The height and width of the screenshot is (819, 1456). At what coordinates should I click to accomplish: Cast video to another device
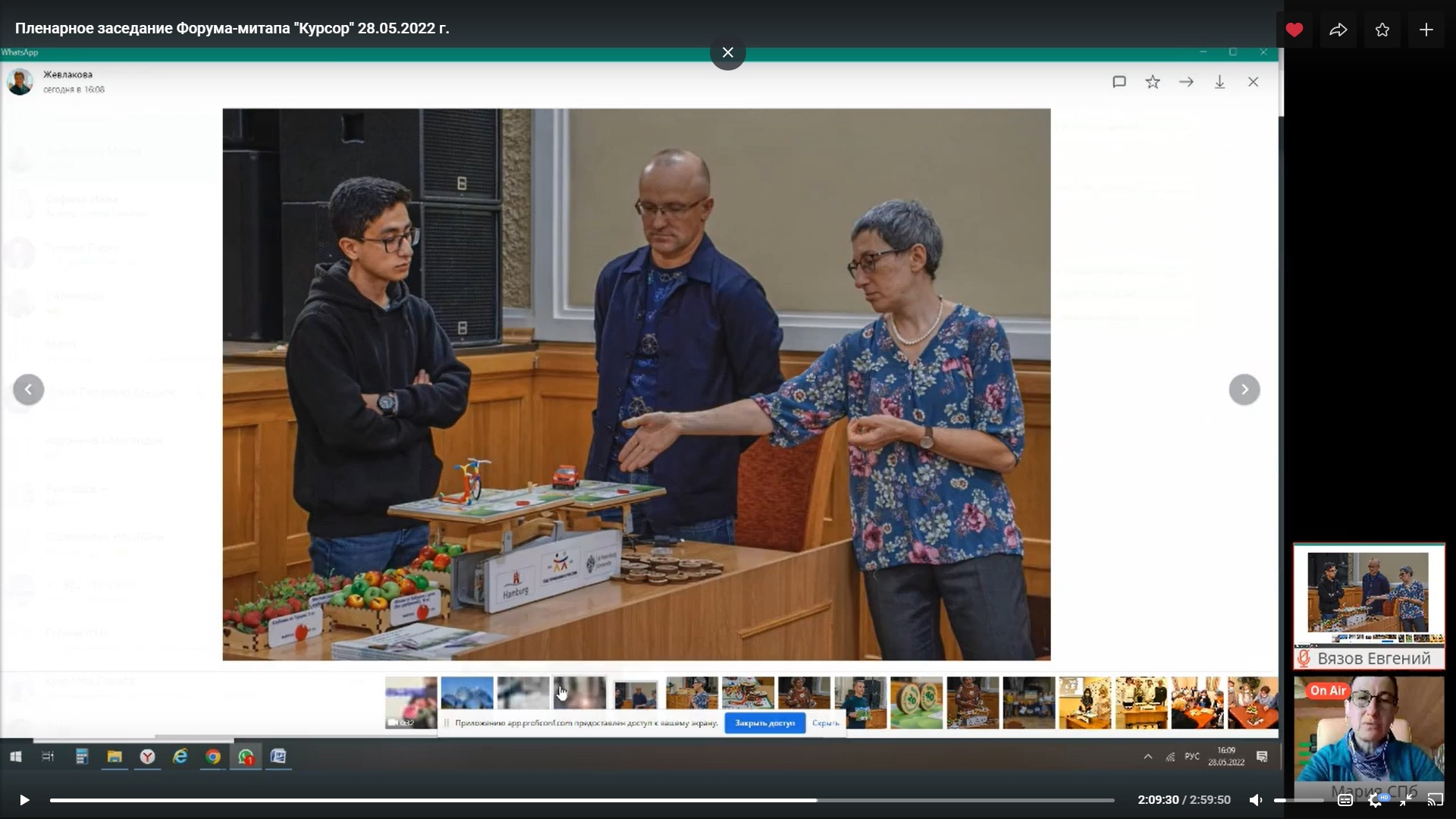[1435, 800]
